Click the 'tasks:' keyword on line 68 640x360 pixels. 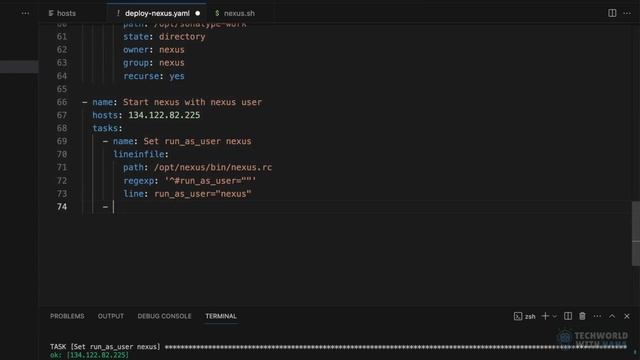pos(107,128)
